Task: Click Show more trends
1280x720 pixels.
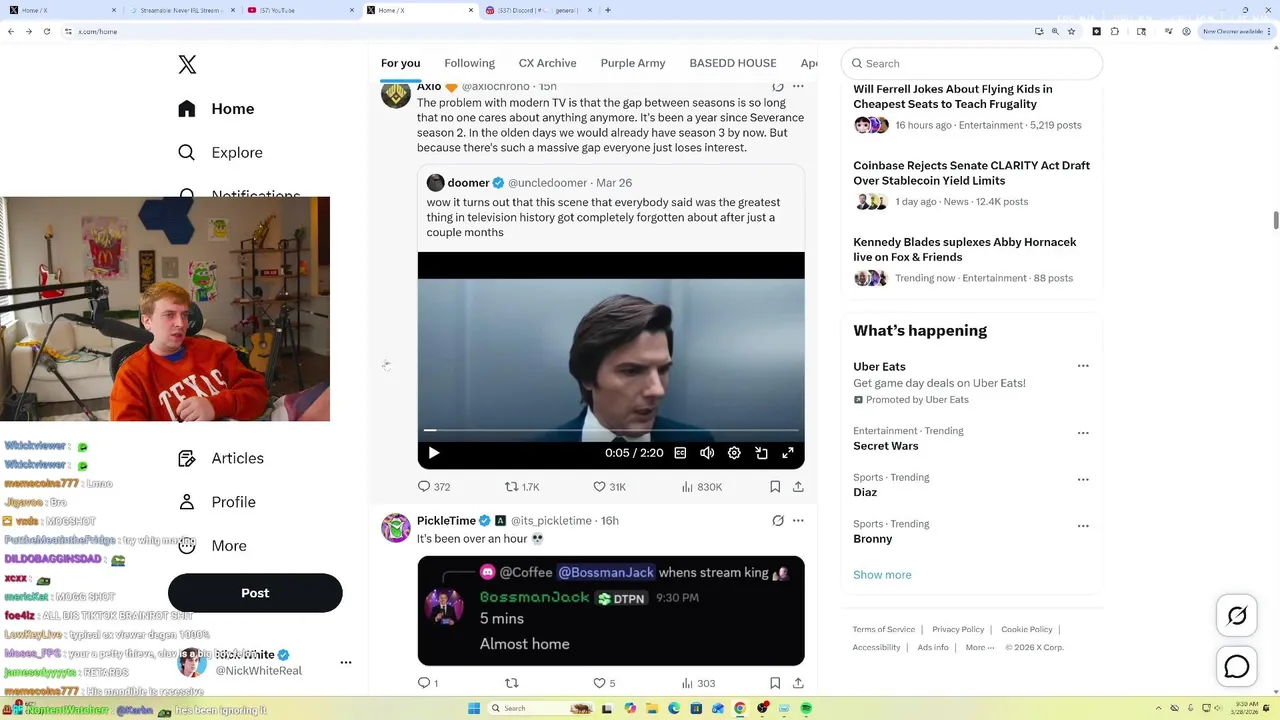Action: 882,575
